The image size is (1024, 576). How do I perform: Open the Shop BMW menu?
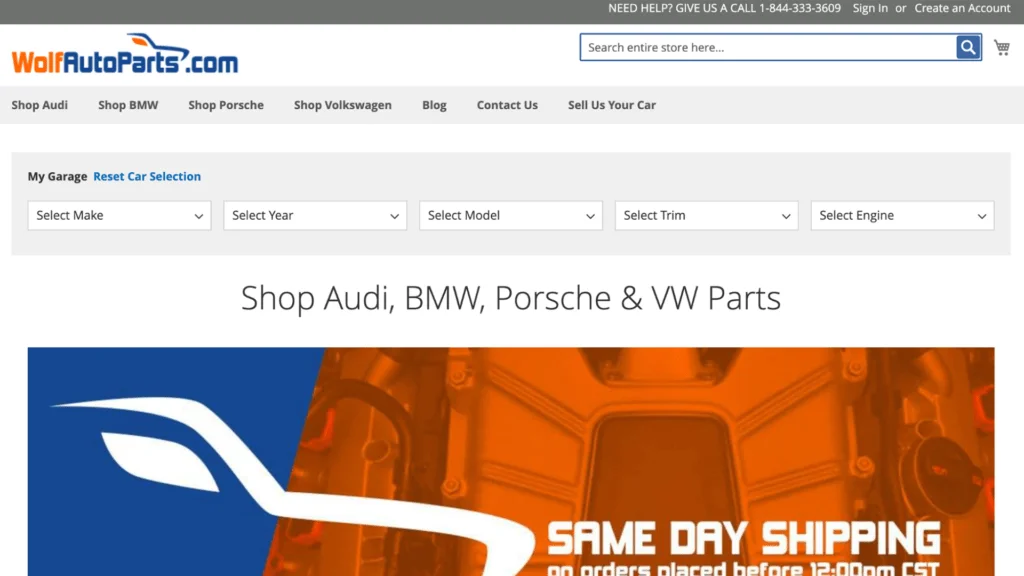(x=128, y=105)
